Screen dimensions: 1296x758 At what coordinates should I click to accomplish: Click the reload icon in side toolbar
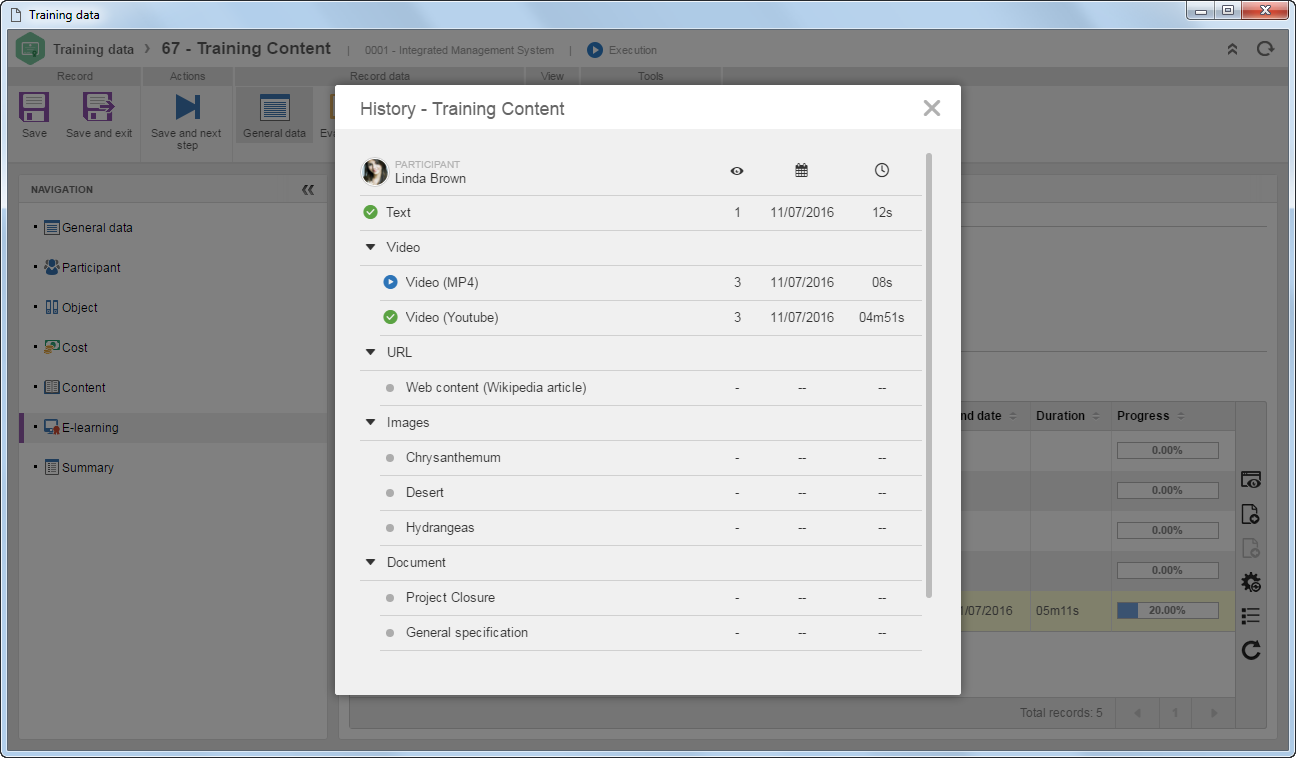coord(1250,651)
